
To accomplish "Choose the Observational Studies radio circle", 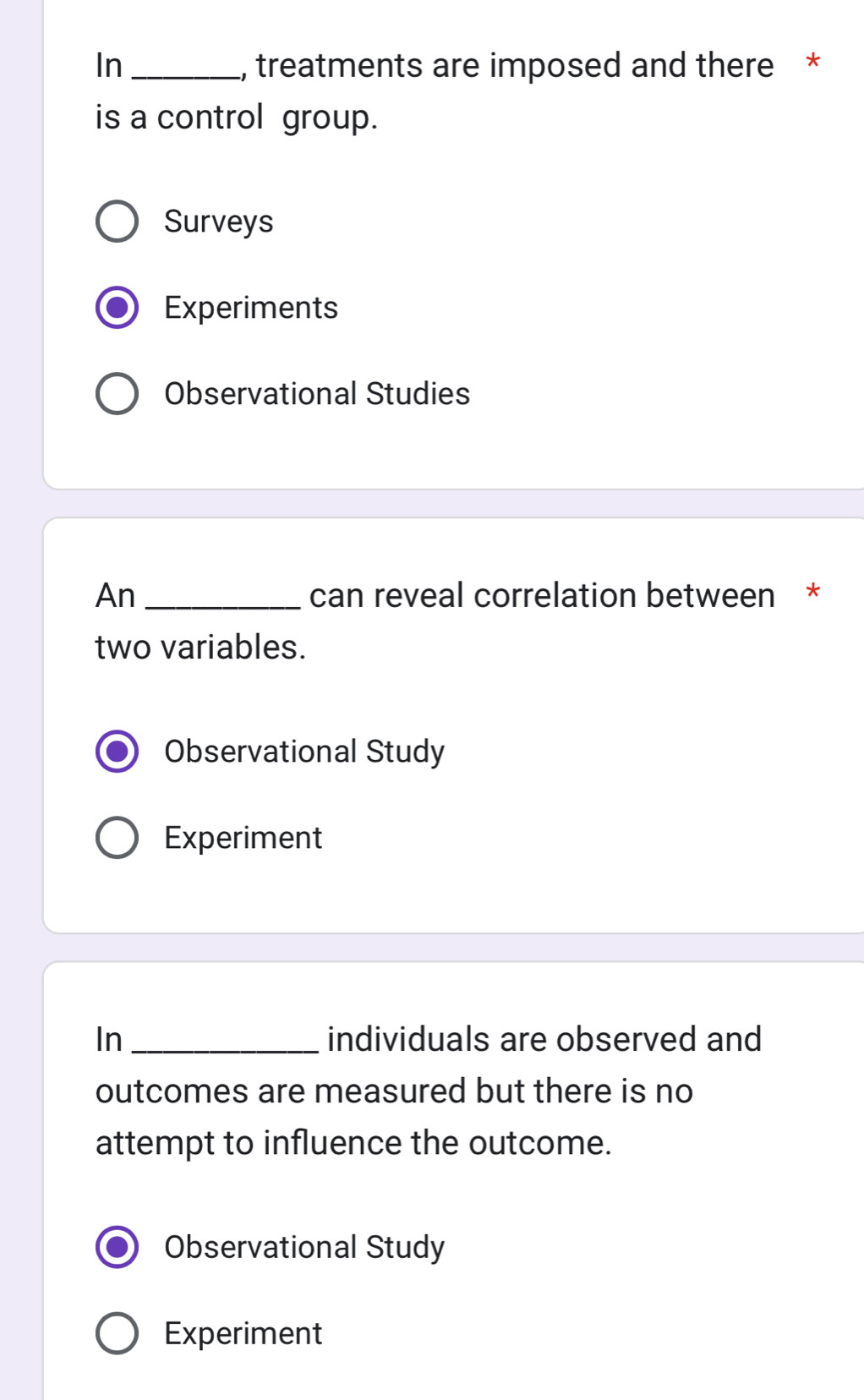I will (x=117, y=394).
